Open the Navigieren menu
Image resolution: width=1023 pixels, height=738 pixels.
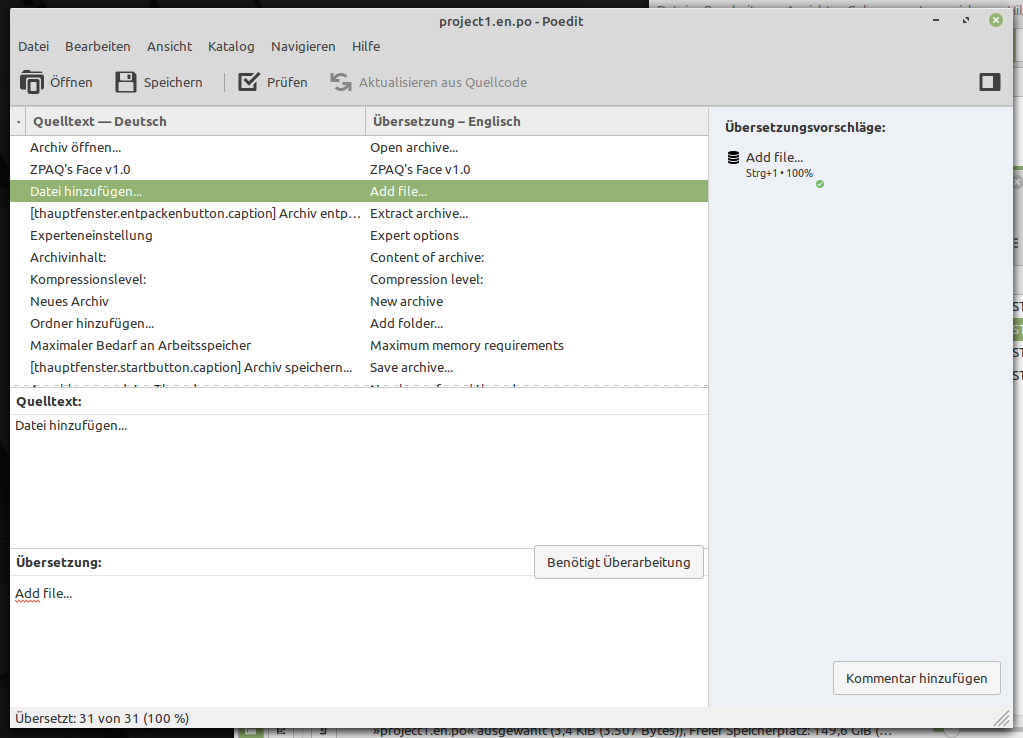303,46
